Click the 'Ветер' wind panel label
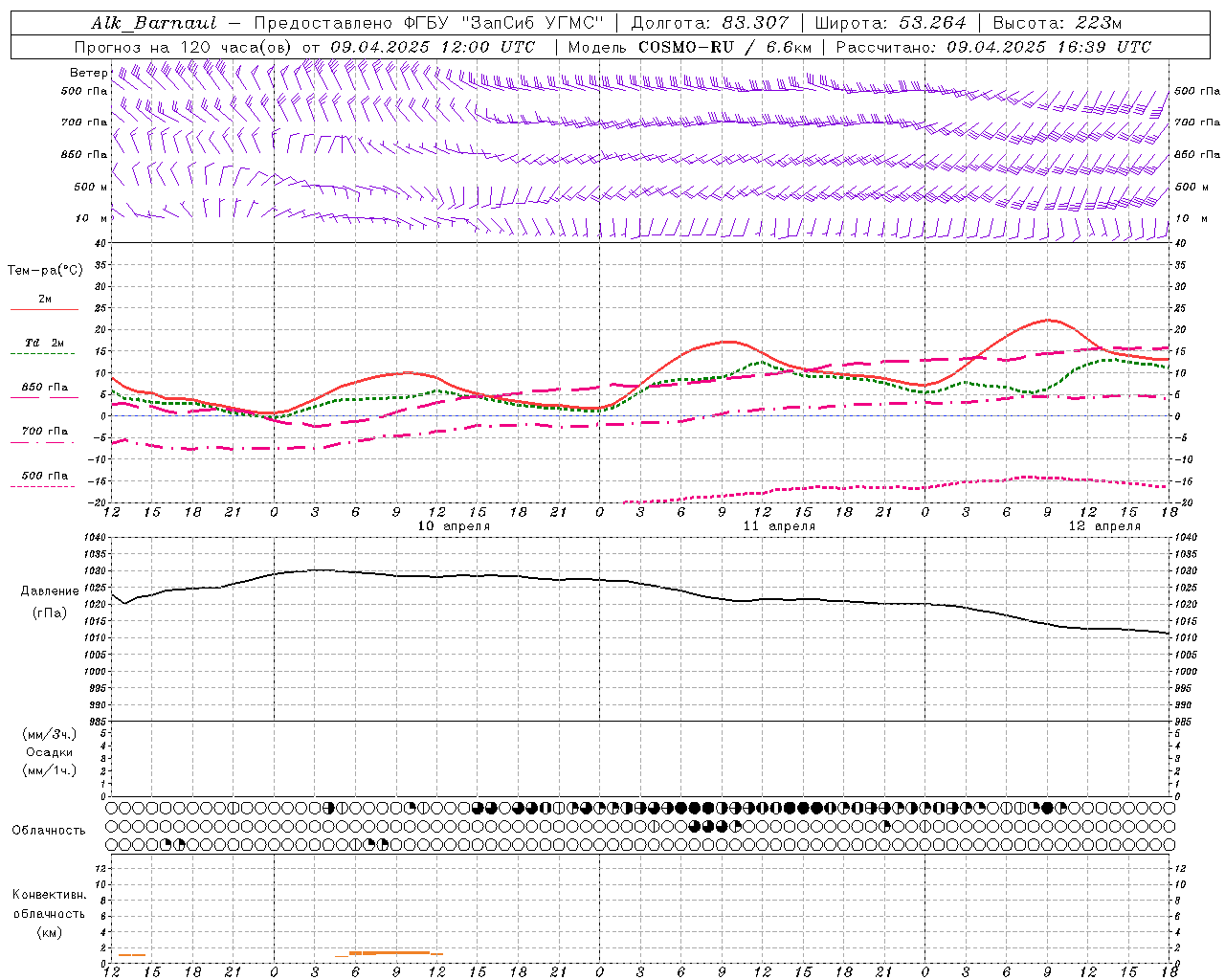Image resolution: width=1225 pixels, height=980 pixels. (x=88, y=73)
